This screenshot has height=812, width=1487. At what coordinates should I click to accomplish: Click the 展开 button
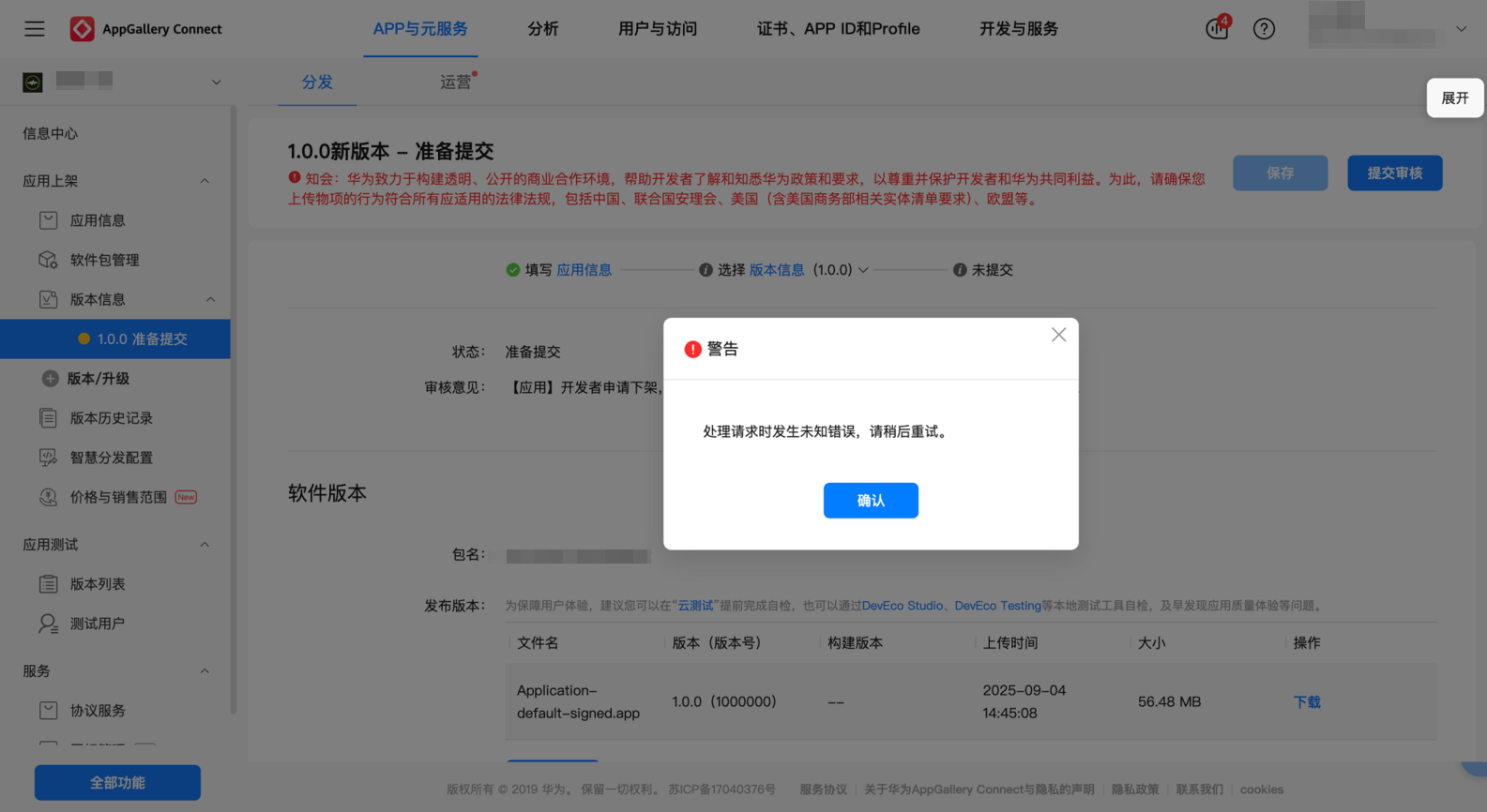pos(1455,98)
